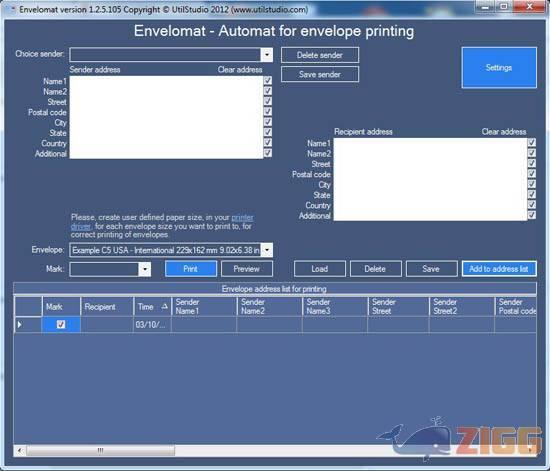
Task: Toggle recipient City clear address checkbox
Action: point(532,184)
